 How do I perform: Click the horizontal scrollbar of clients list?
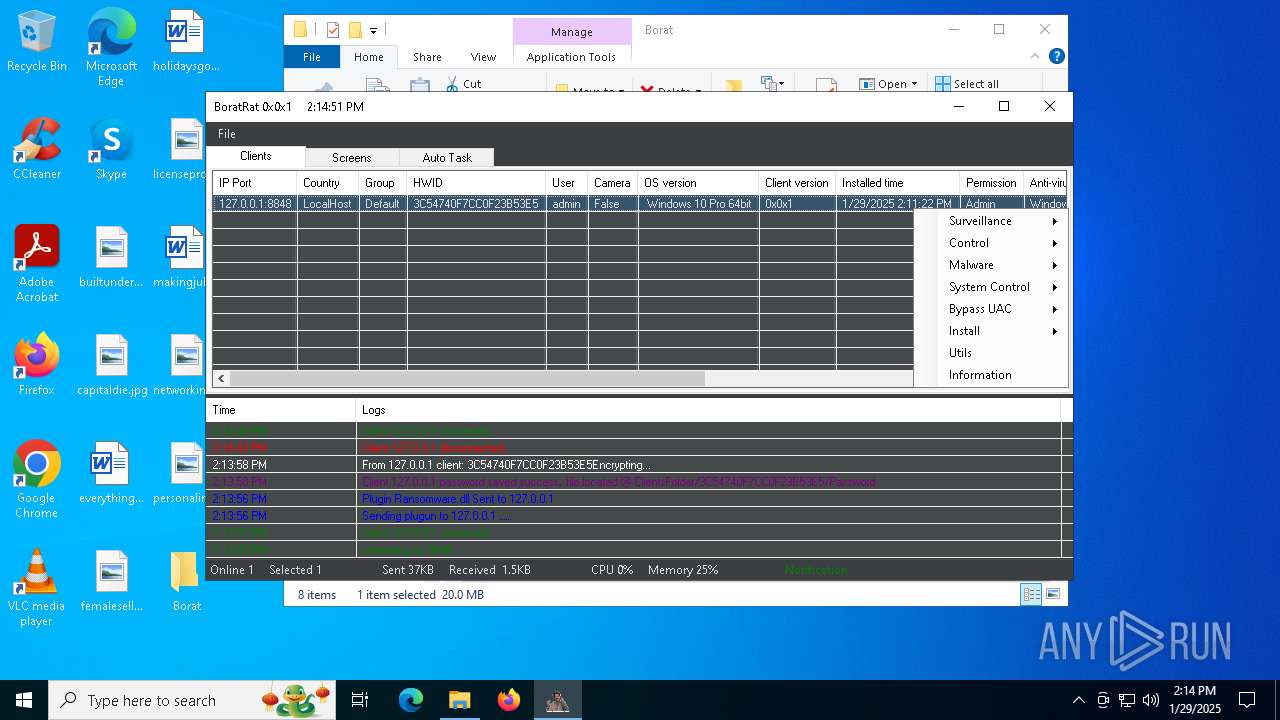(x=467, y=379)
